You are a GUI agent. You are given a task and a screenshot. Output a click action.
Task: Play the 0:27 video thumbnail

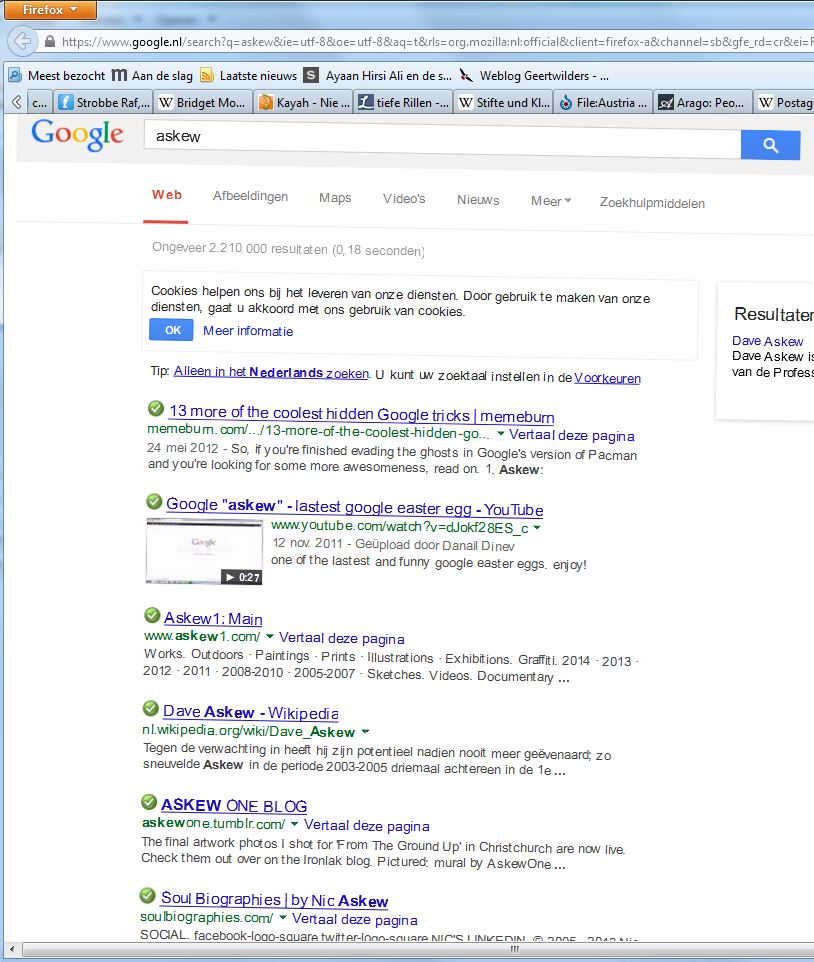point(204,551)
